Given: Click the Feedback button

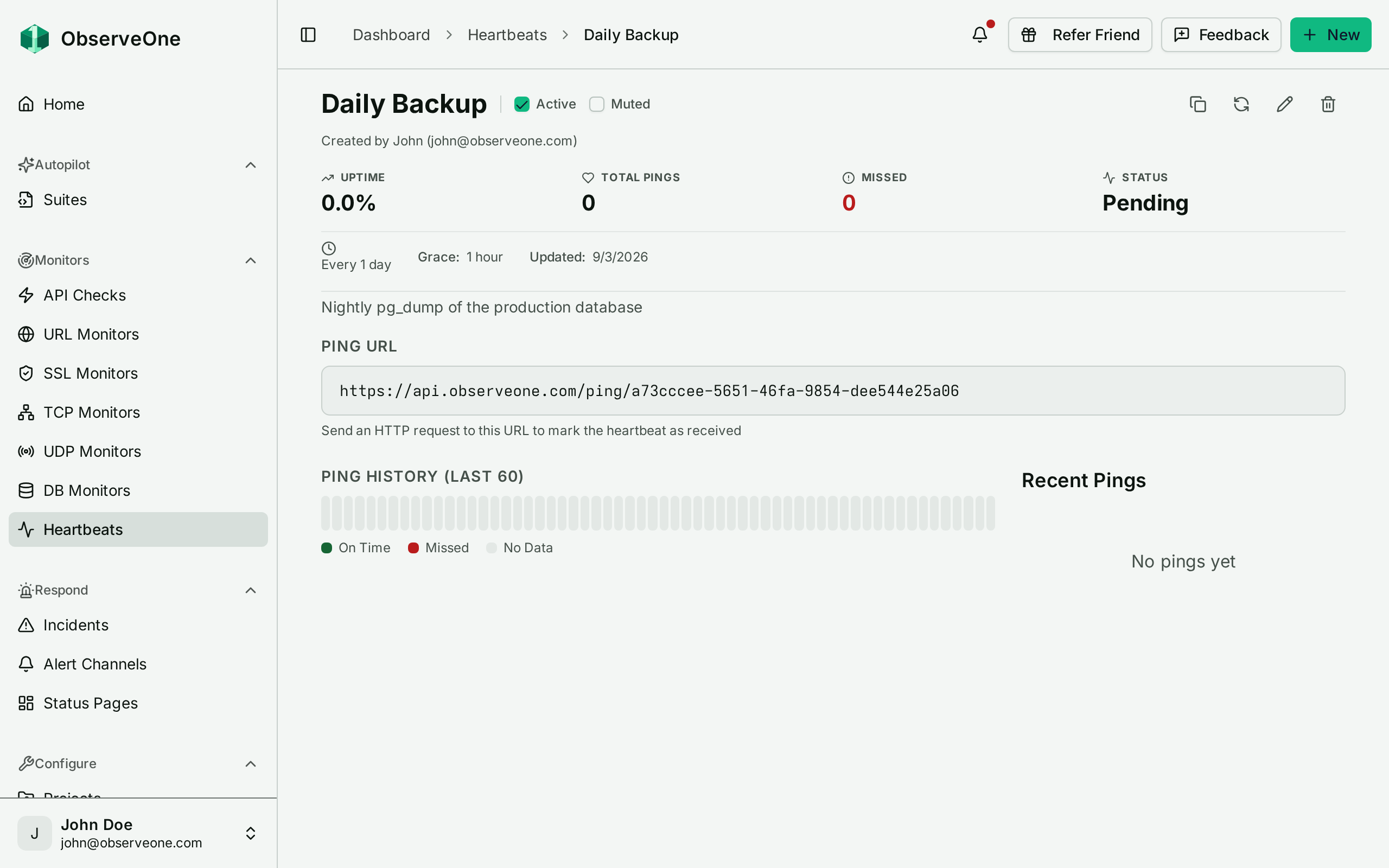Looking at the screenshot, I should 1221,35.
